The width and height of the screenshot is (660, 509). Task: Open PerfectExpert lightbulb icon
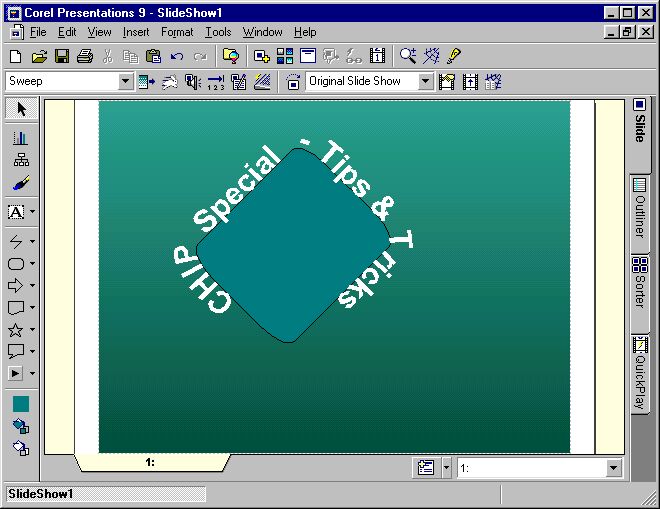tap(454, 56)
